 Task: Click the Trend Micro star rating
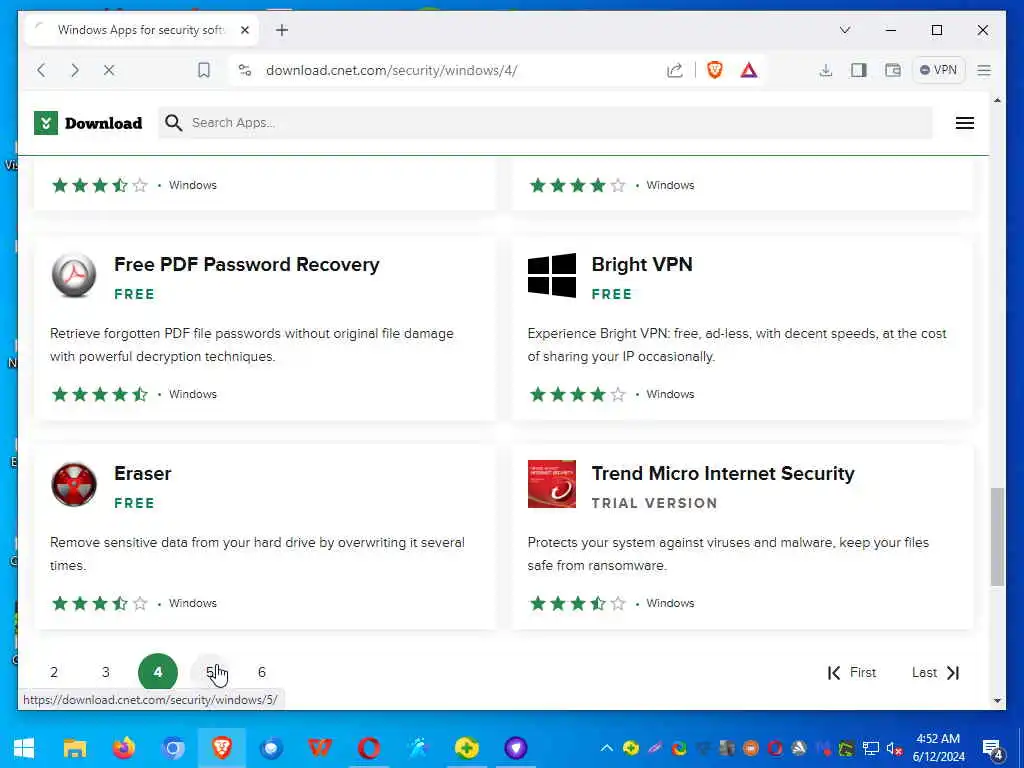(578, 603)
